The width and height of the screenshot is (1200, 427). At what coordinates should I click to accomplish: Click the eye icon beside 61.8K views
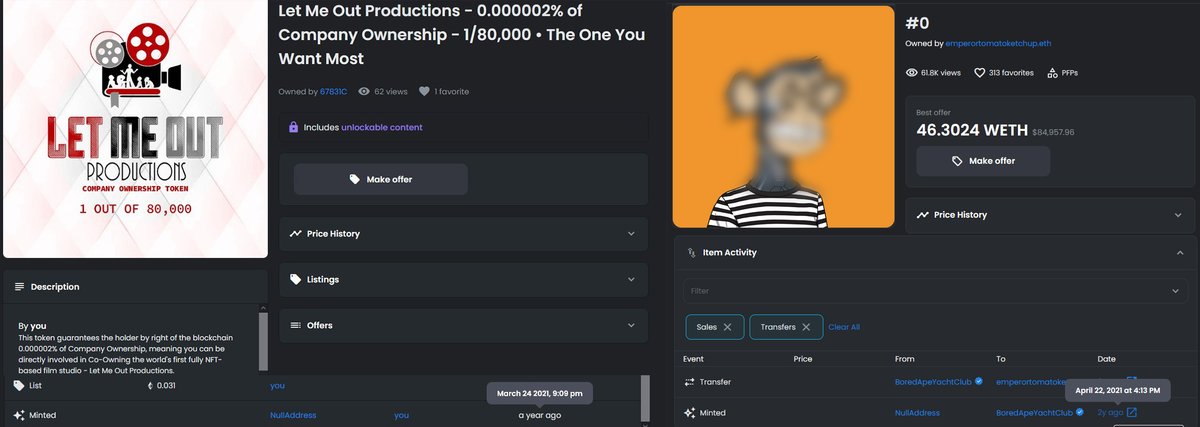[911, 73]
